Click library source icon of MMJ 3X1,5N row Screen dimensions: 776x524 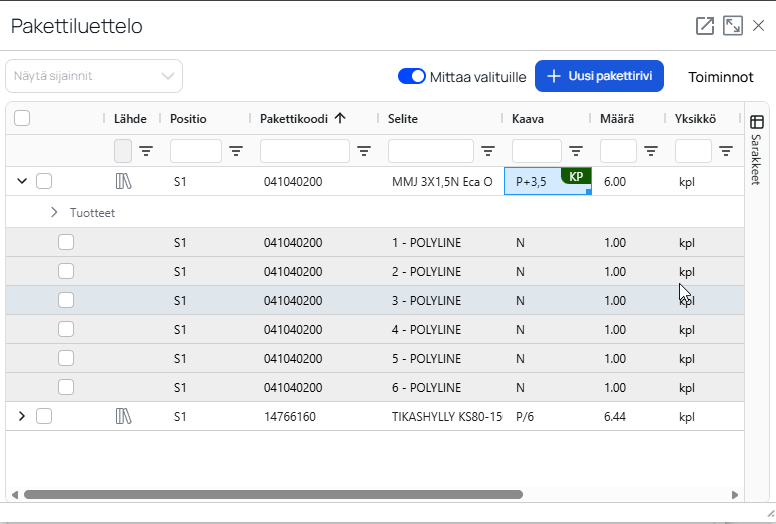coord(123,181)
